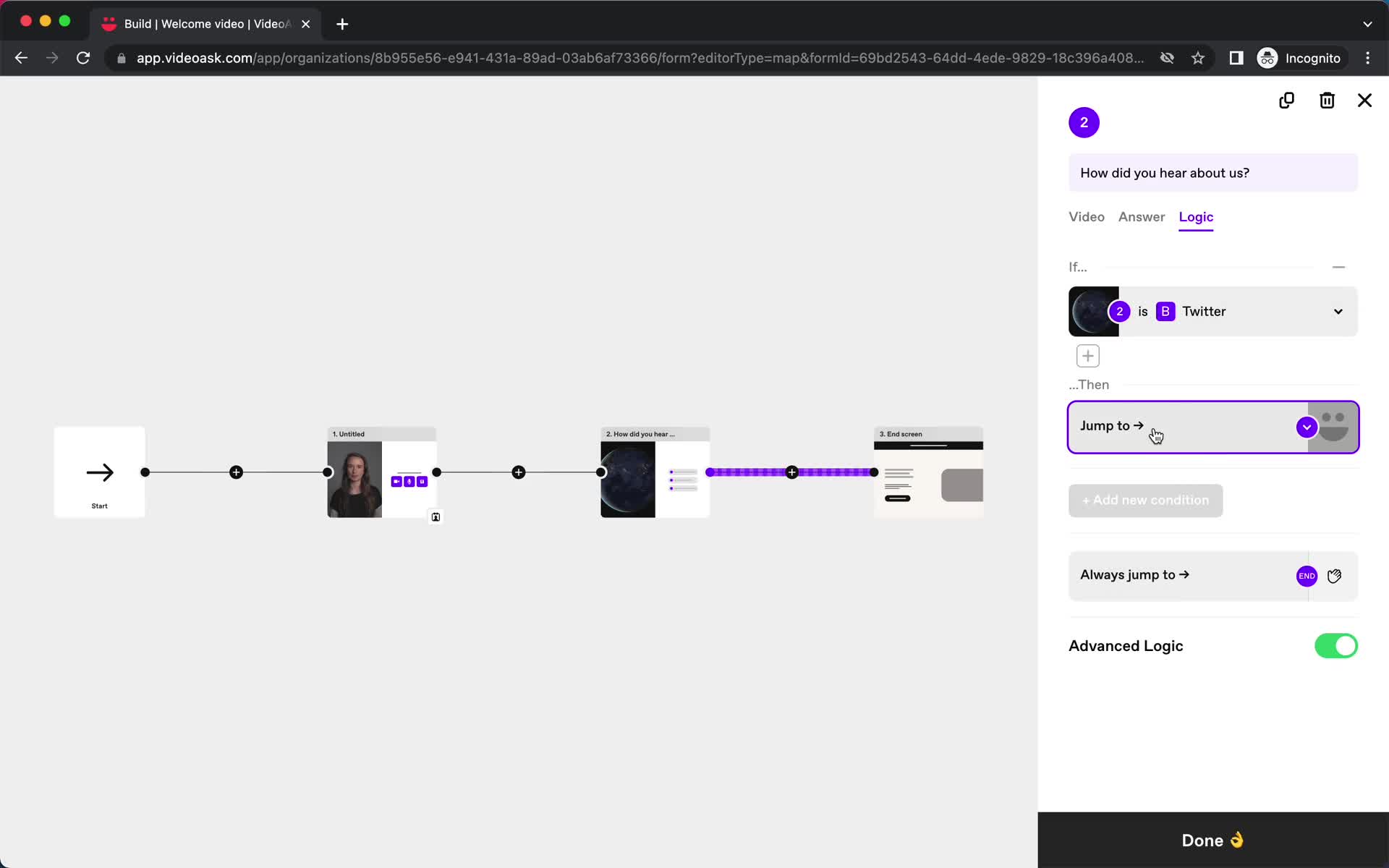Expand the If condition step 2 dropdown
1389x868 pixels.
pos(1338,311)
